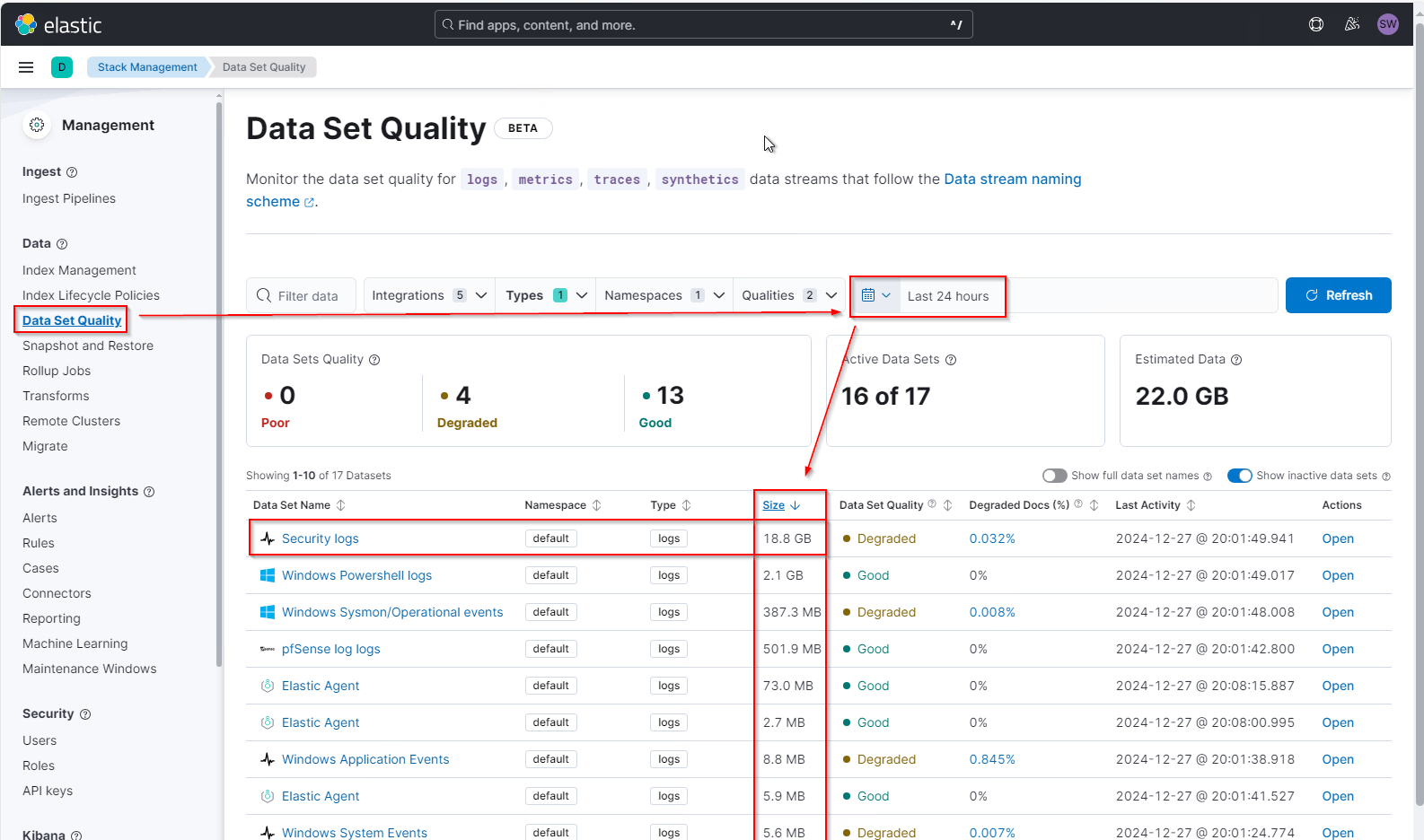The height and width of the screenshot is (840, 1424).
Task: Click the 0.845% degraded docs value
Action: [992, 759]
